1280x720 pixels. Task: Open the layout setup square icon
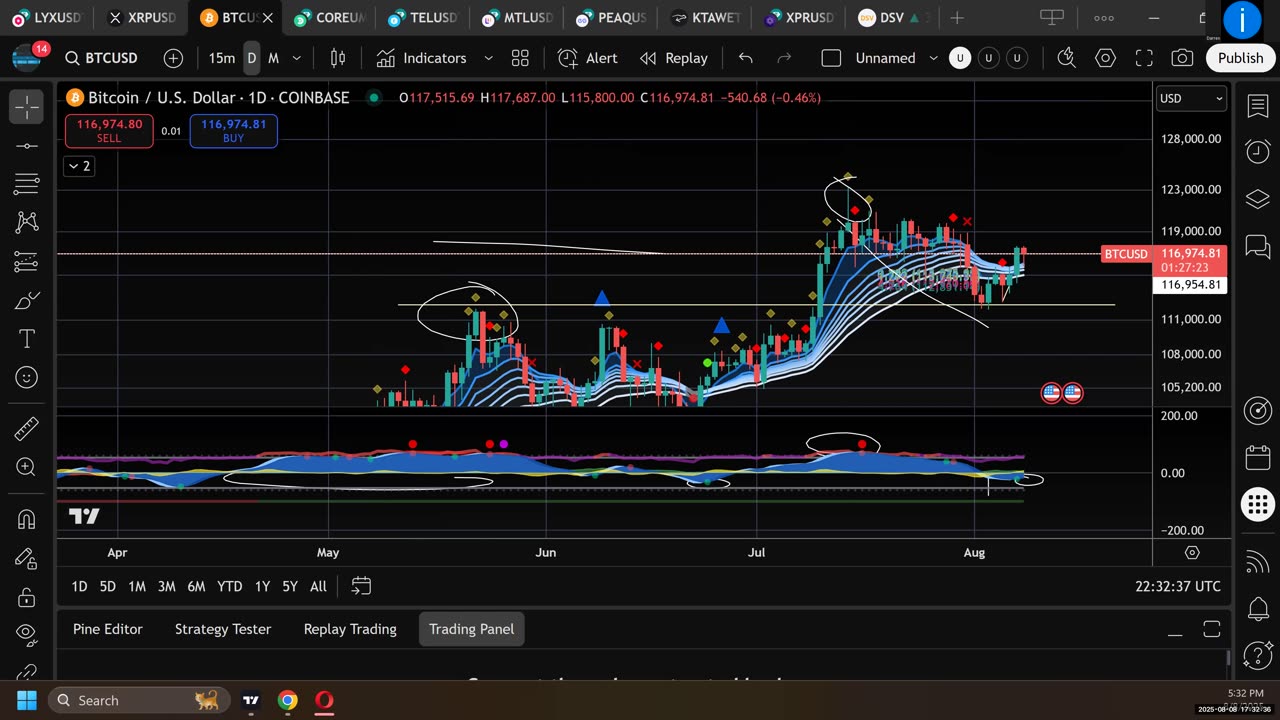(x=831, y=58)
